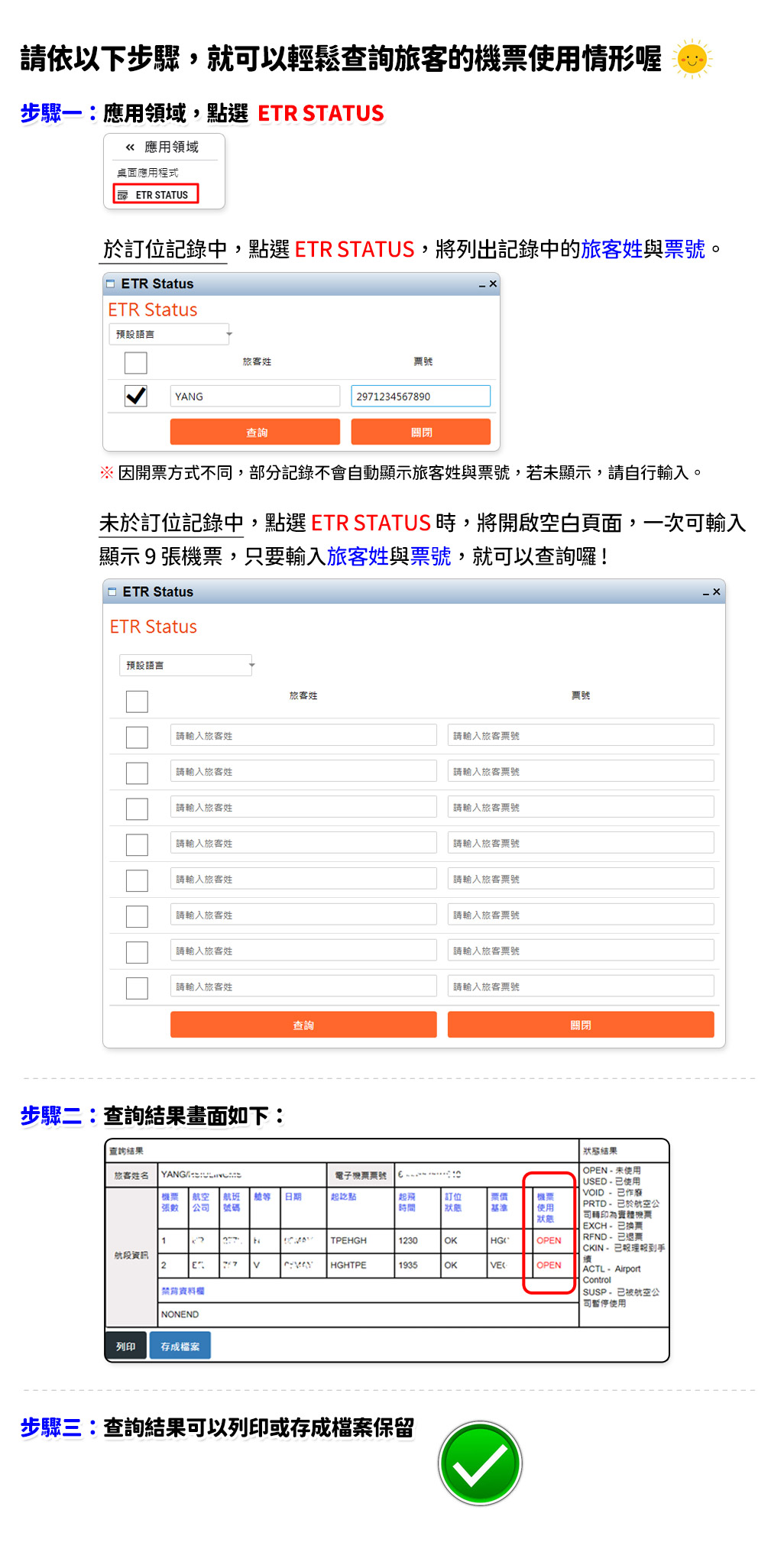Click the 起飛時間 column header
This screenshot has width=784, height=1552.
coord(407,1202)
